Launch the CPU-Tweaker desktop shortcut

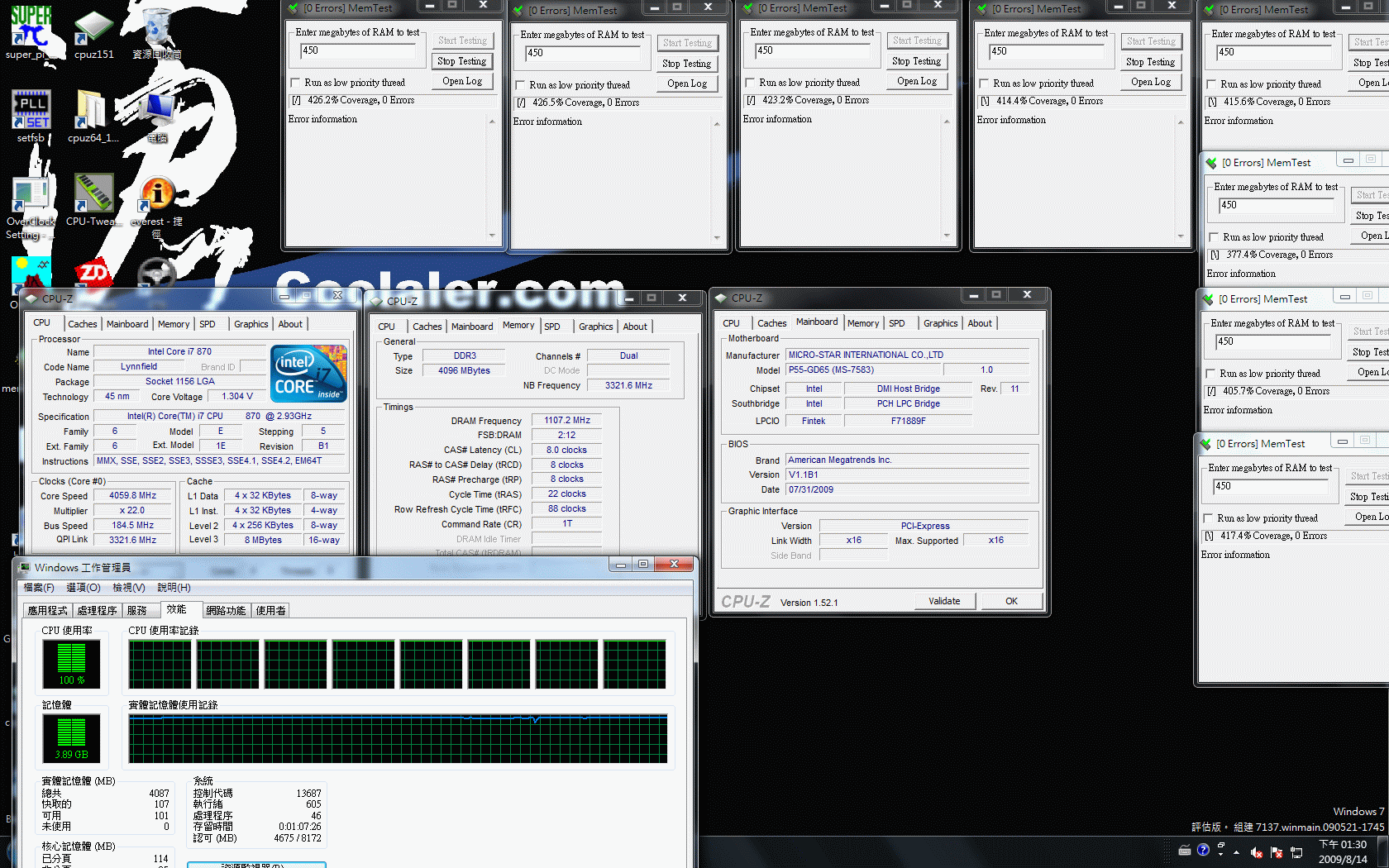pyautogui.click(x=93, y=200)
